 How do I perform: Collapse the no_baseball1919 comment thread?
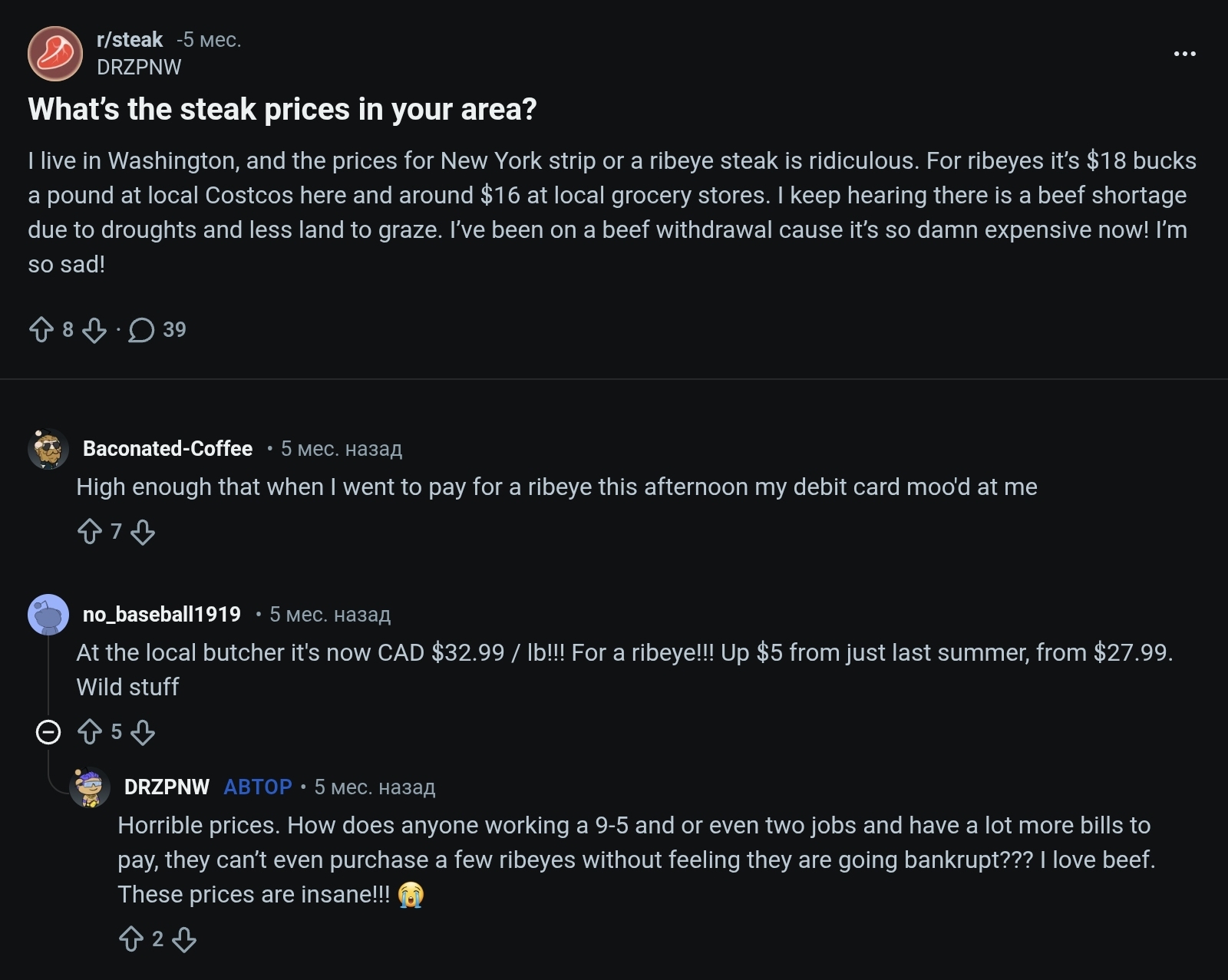48,732
